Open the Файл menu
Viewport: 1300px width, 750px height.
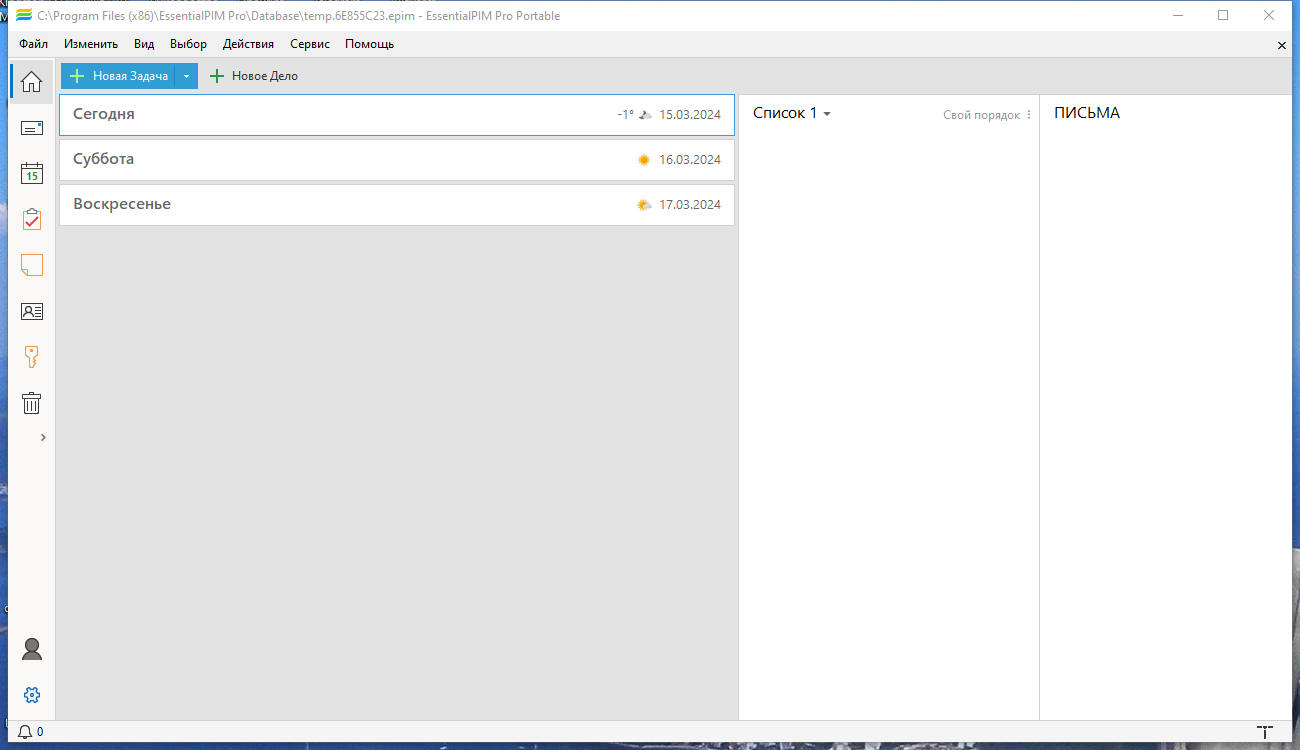(33, 44)
